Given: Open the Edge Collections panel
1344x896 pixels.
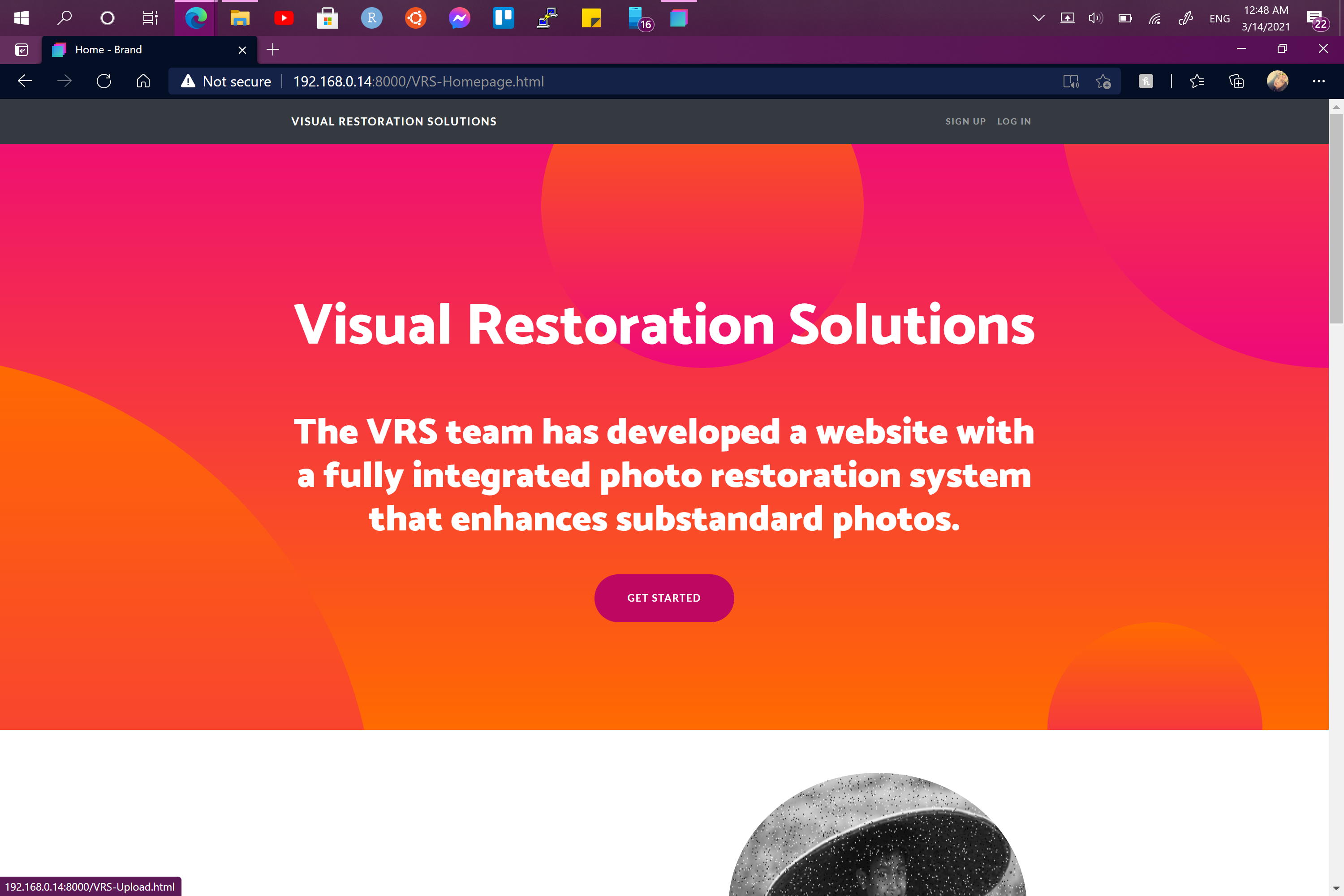Looking at the screenshot, I should pos(1236,81).
